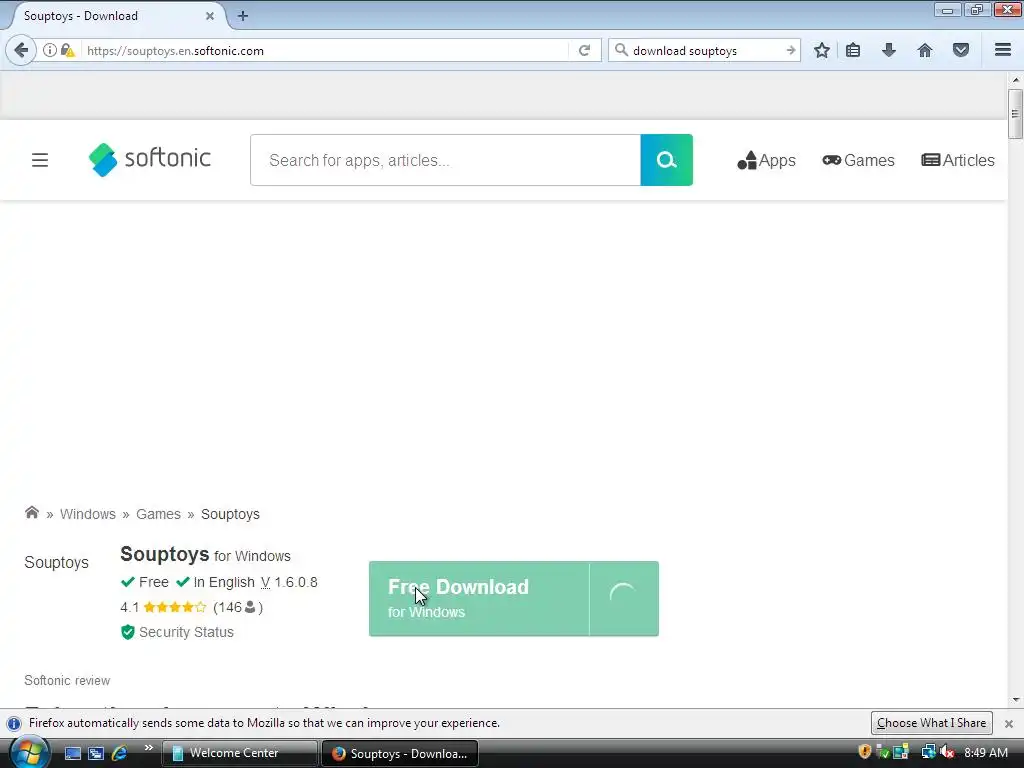The image size is (1024, 768).
Task: Click Souptoys breadcrumb text
Action: point(230,514)
